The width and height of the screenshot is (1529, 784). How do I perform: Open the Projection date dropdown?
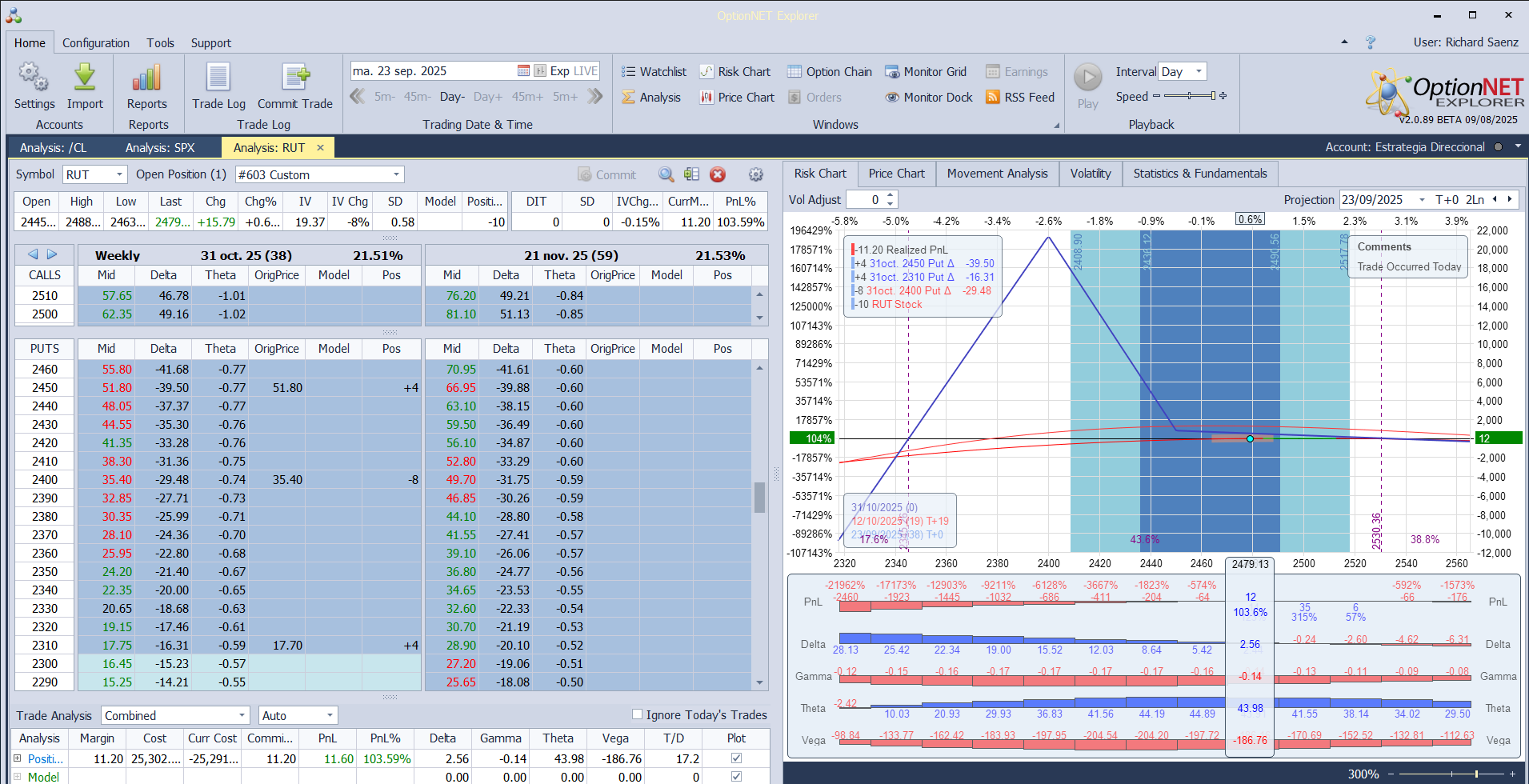[1422, 199]
